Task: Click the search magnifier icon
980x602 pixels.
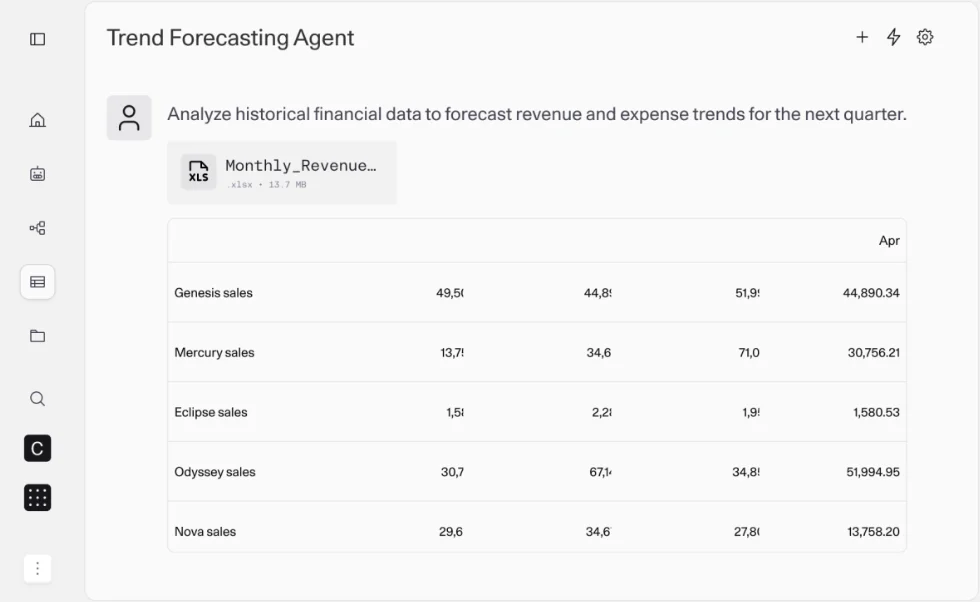Action: pos(38,399)
